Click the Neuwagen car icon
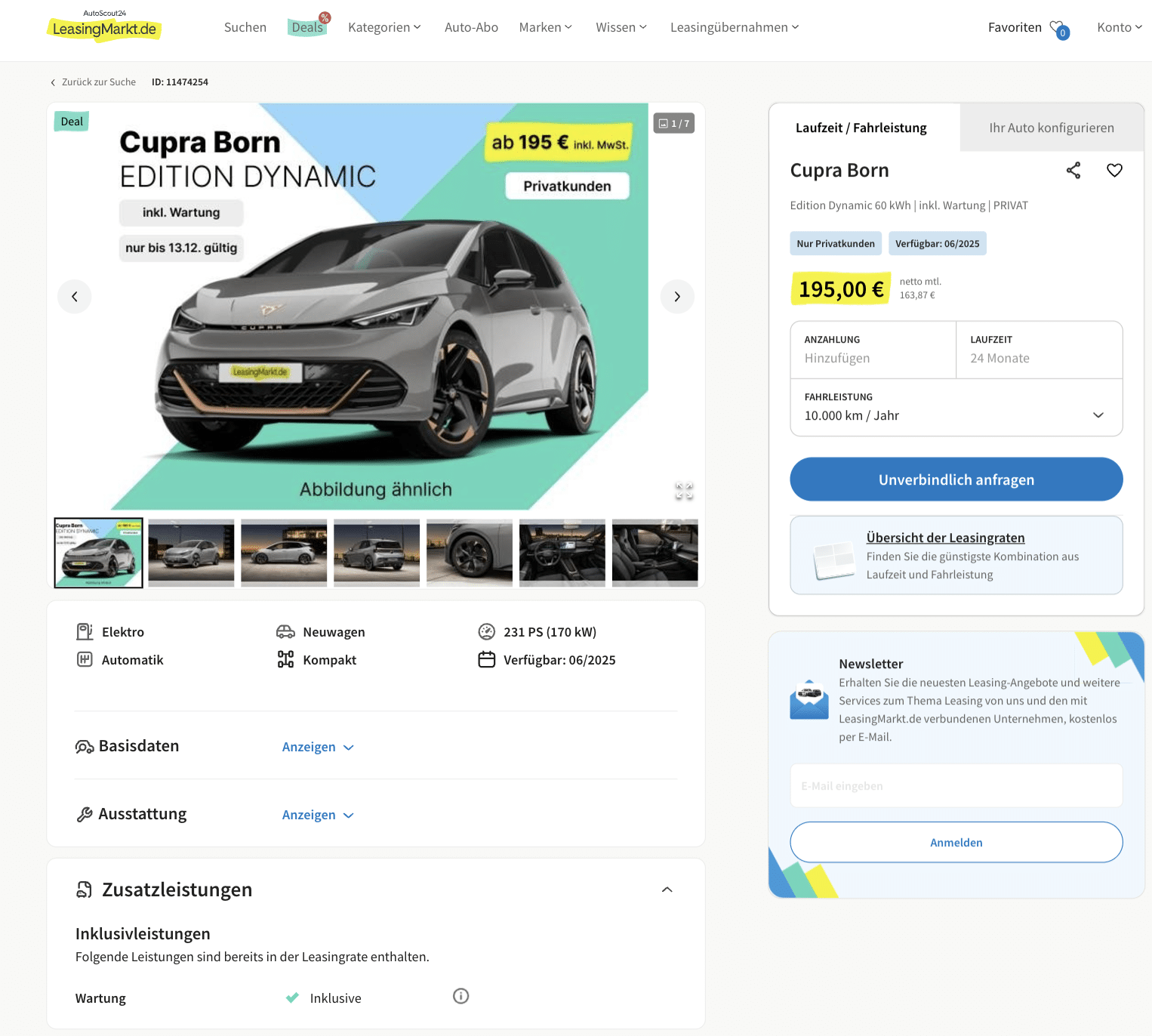Image resolution: width=1152 pixels, height=1036 pixels. [285, 631]
